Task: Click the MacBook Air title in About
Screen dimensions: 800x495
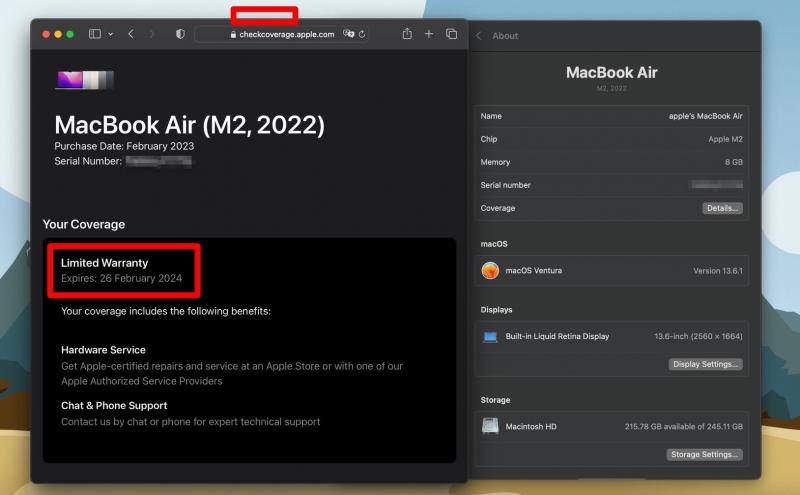Action: pyautogui.click(x=611, y=72)
